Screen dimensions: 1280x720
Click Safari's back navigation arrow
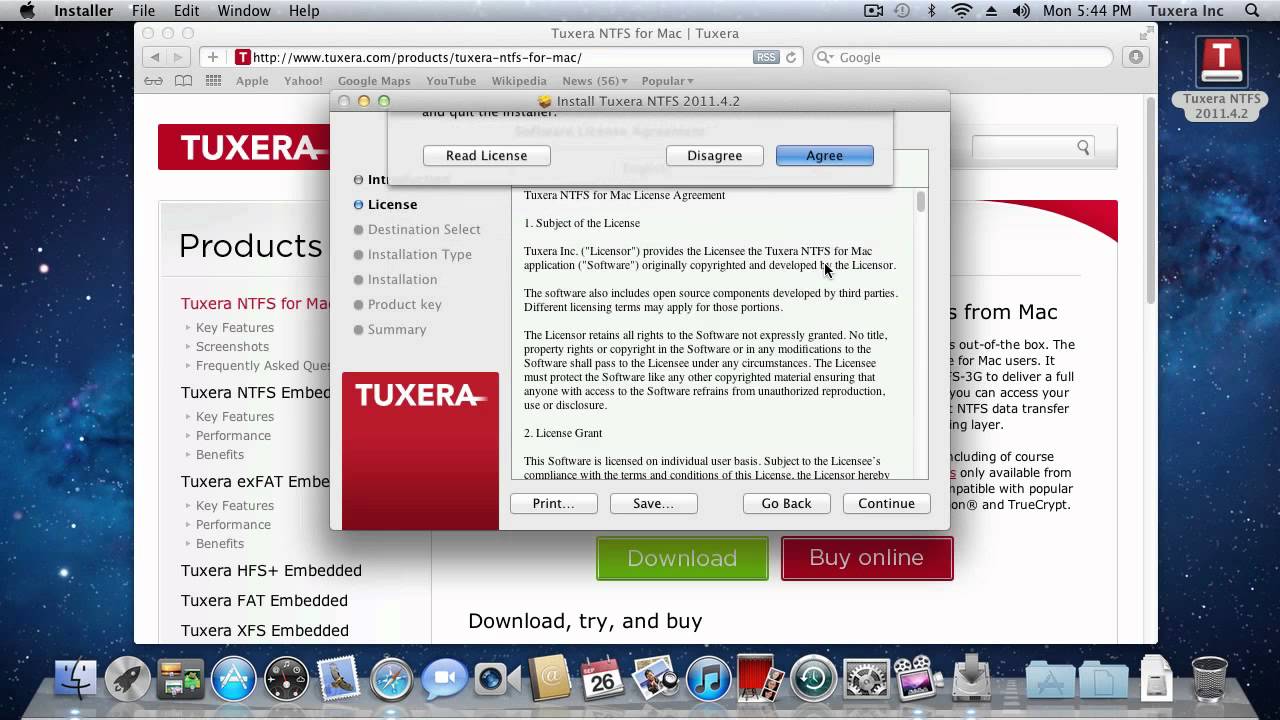tap(154, 57)
